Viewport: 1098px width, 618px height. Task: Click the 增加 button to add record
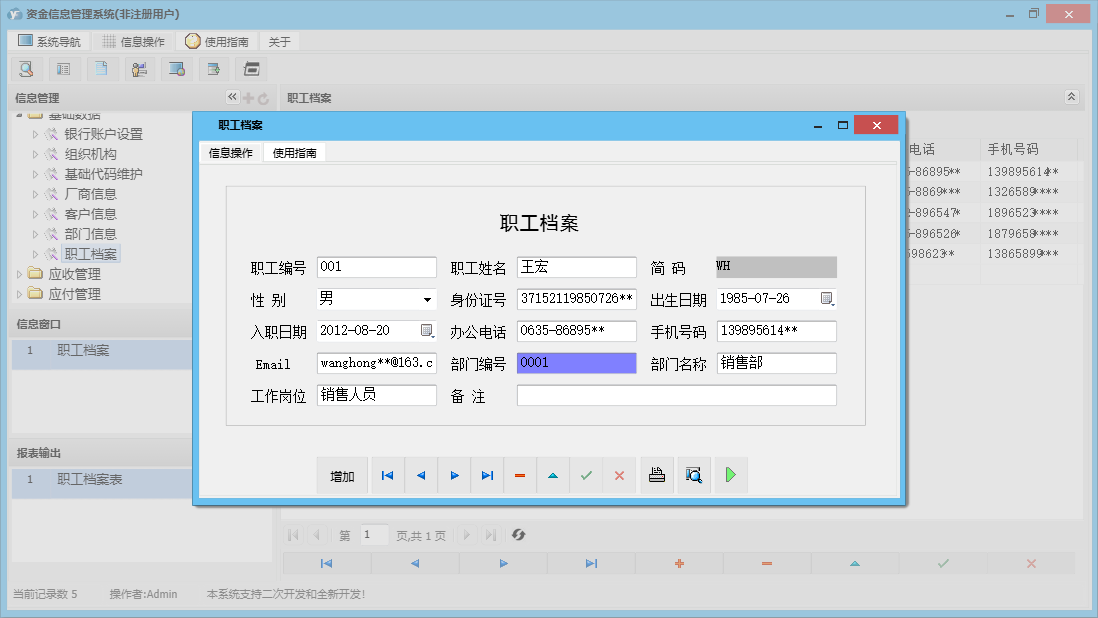(x=342, y=475)
